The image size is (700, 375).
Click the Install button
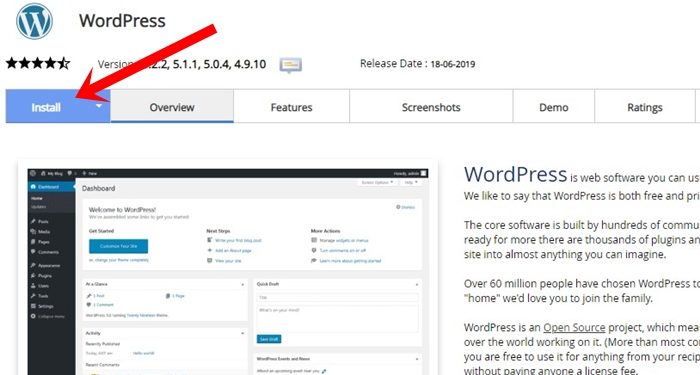pos(46,107)
